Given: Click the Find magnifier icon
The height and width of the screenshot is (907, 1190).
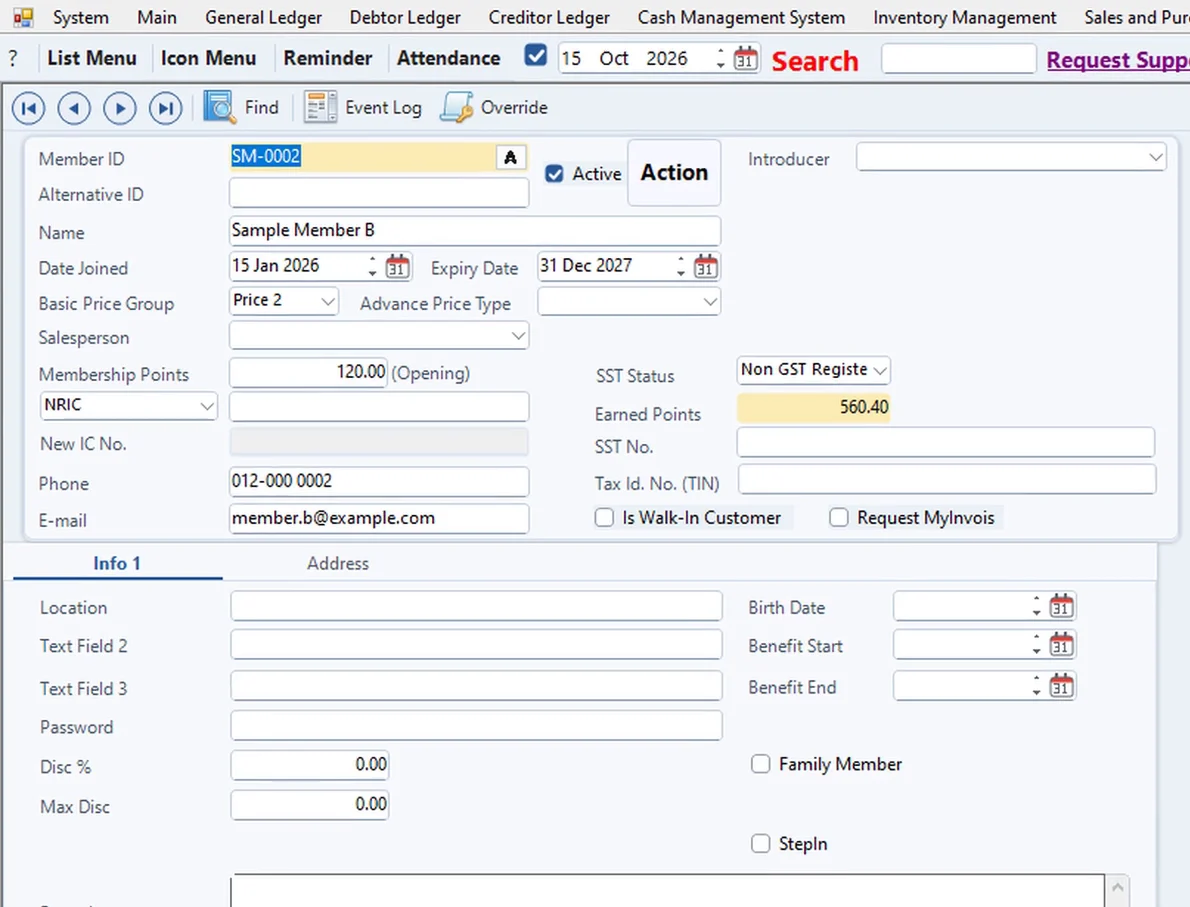Looking at the screenshot, I should pyautogui.click(x=219, y=107).
